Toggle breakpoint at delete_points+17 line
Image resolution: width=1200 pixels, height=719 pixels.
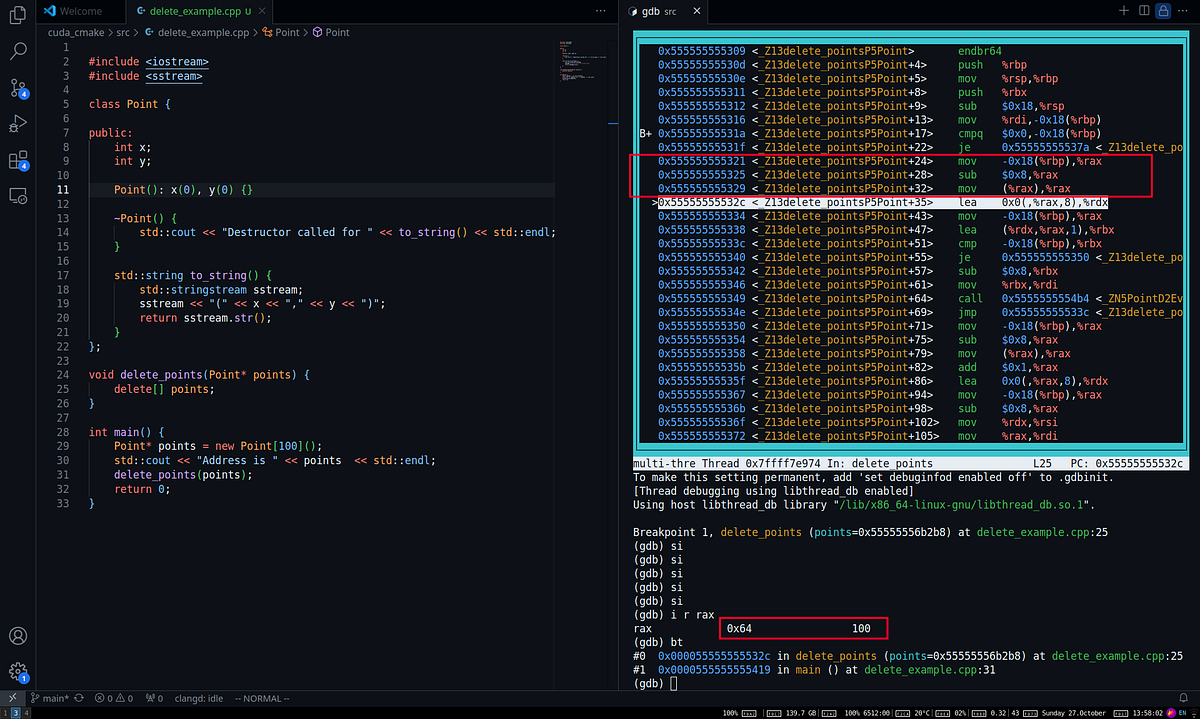click(x=645, y=133)
